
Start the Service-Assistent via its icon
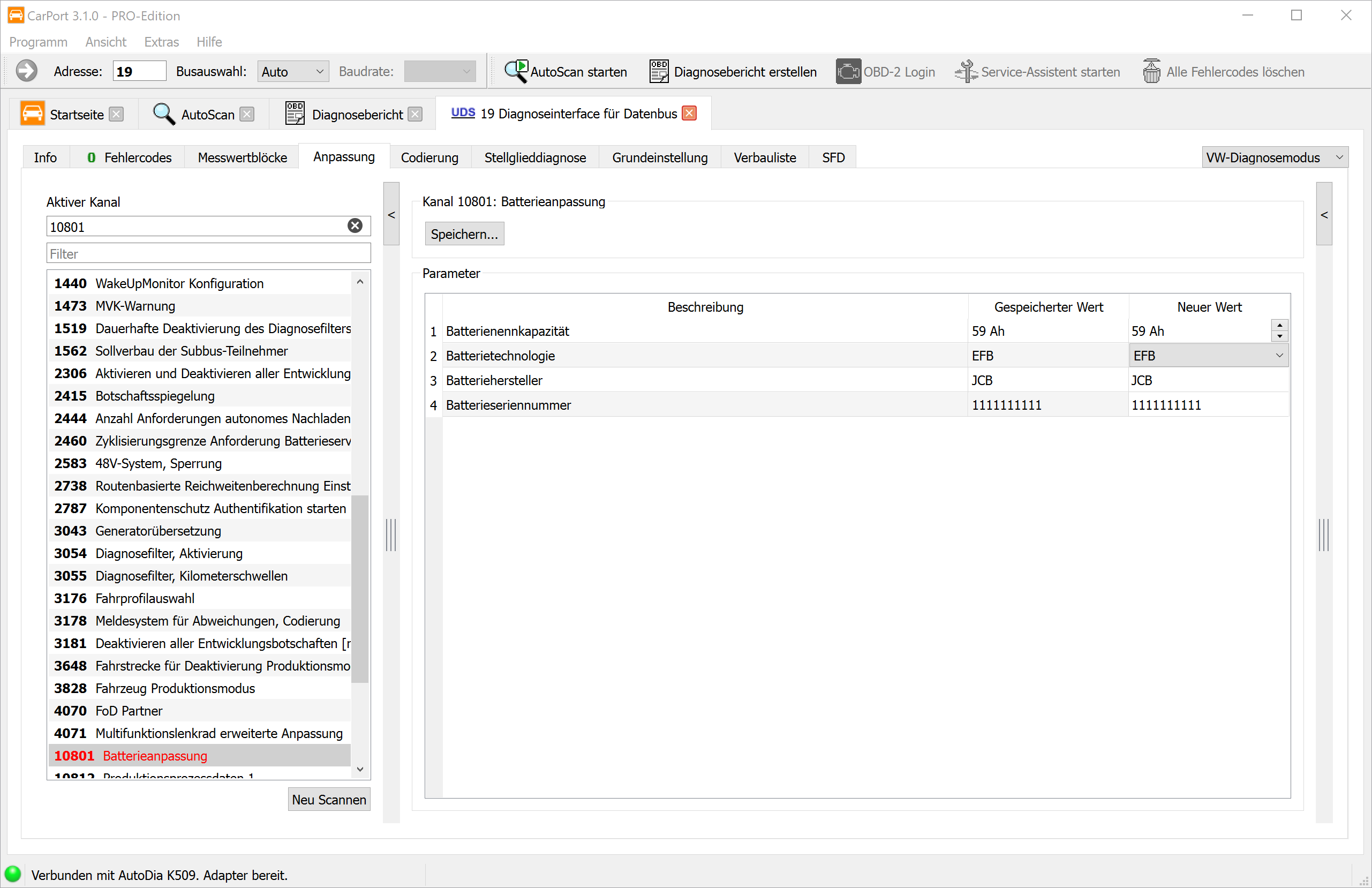coord(966,72)
